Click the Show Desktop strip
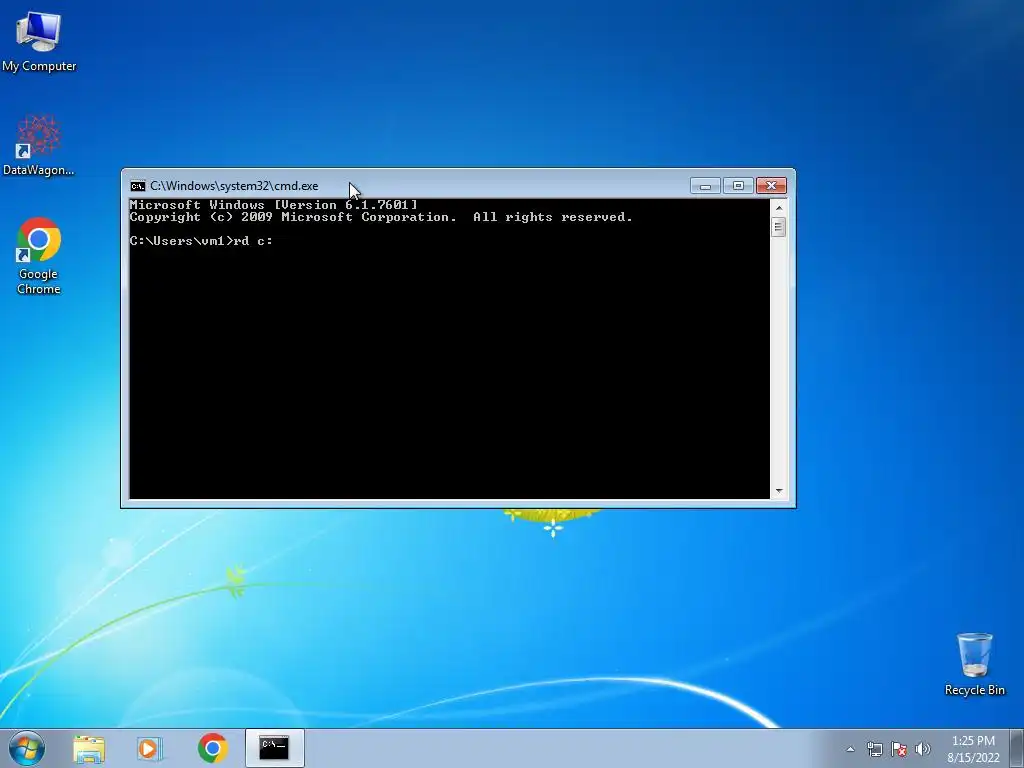 1017,748
